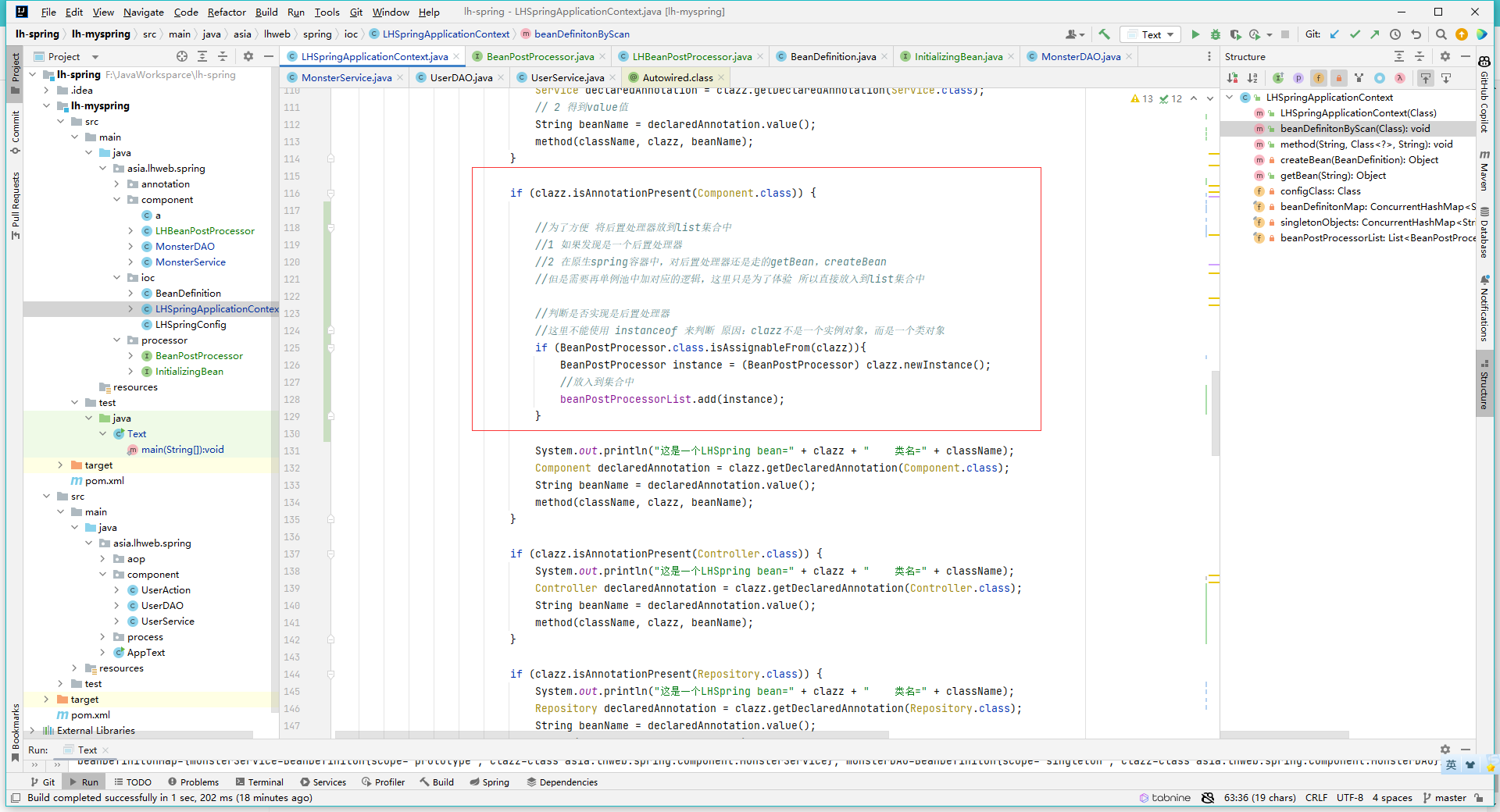This screenshot has width=1500, height=812.
Task: Expand the aop package folder
Action: [x=103, y=558]
